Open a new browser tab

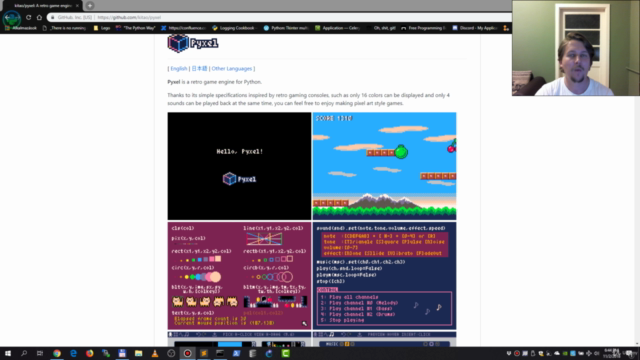point(90,6)
